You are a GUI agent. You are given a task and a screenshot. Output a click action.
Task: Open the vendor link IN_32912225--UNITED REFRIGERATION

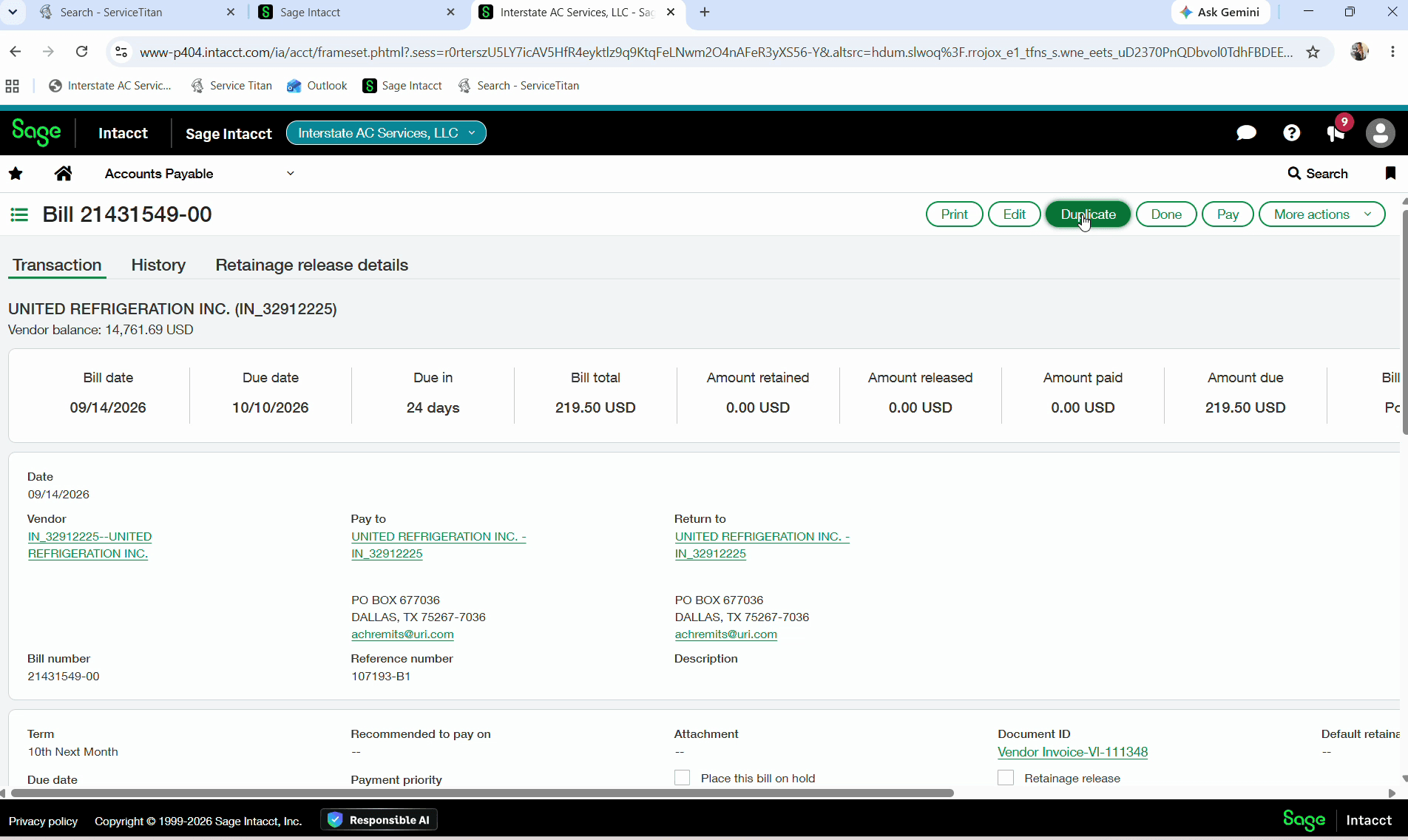pyautogui.click(x=89, y=545)
